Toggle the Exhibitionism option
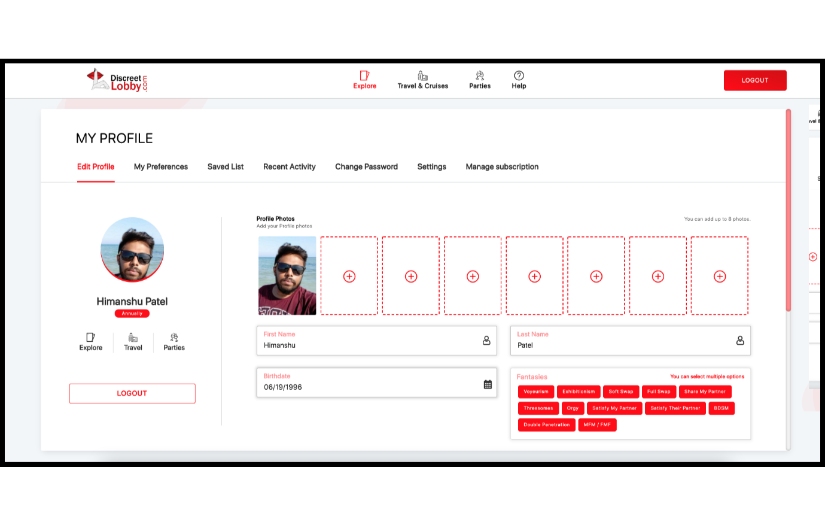 point(579,391)
